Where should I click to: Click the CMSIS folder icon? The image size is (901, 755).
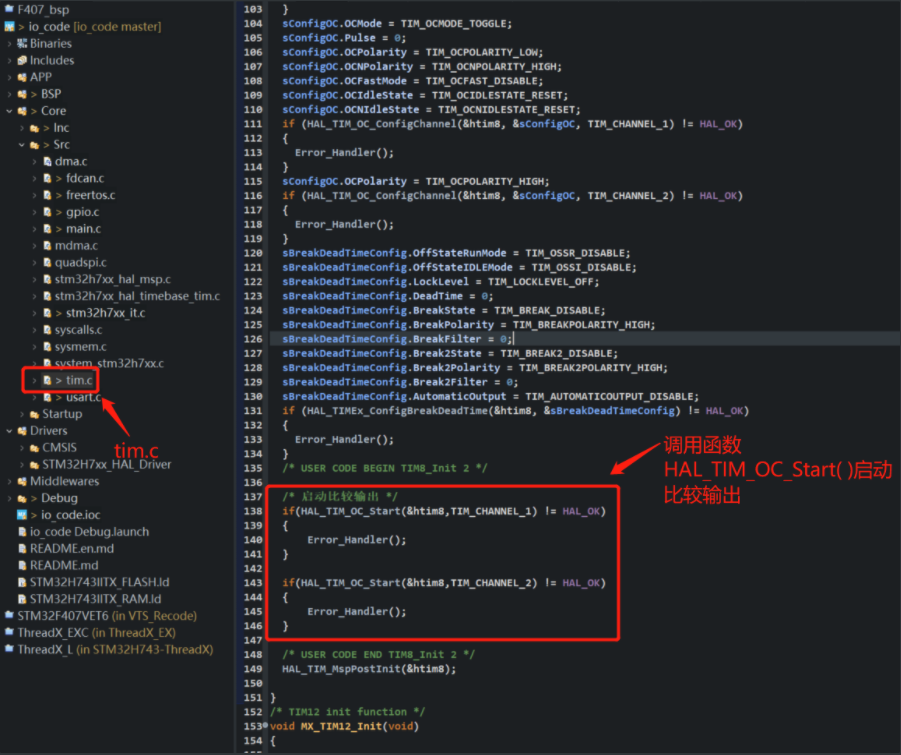34,448
